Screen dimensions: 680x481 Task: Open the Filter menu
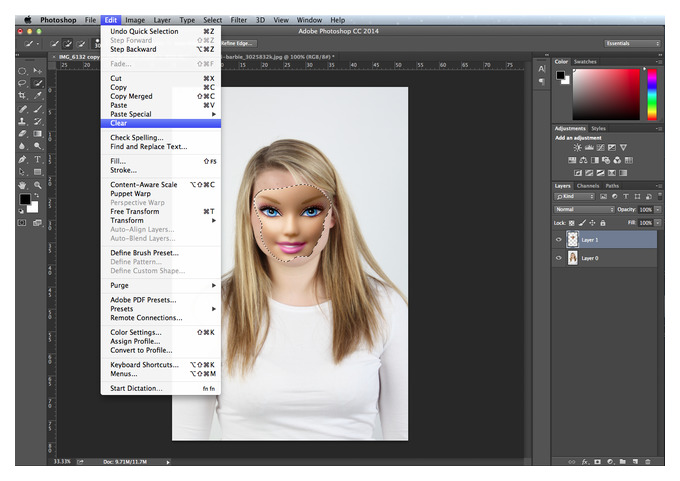(239, 20)
